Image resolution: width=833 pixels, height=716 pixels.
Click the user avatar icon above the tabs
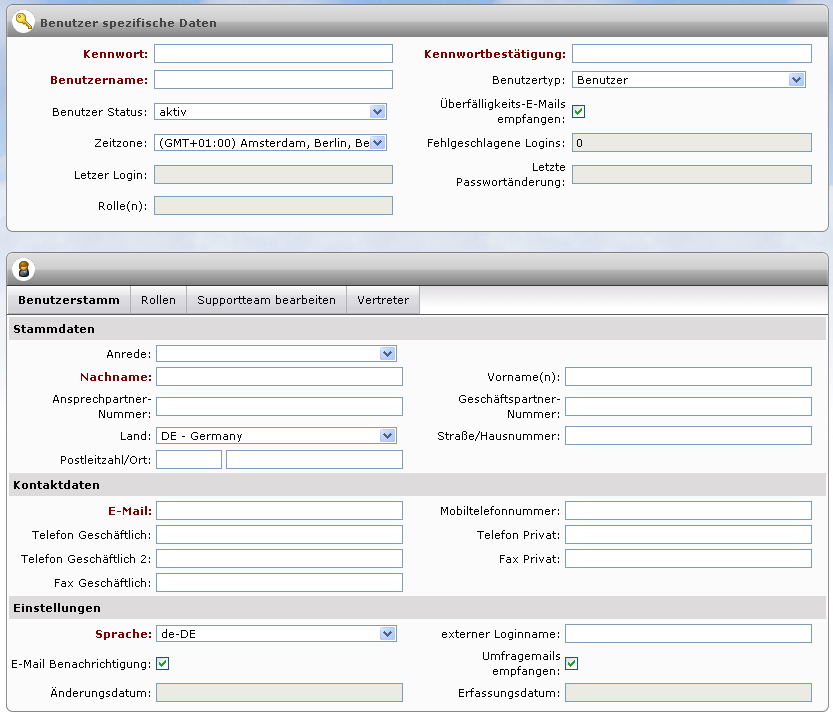point(23,269)
